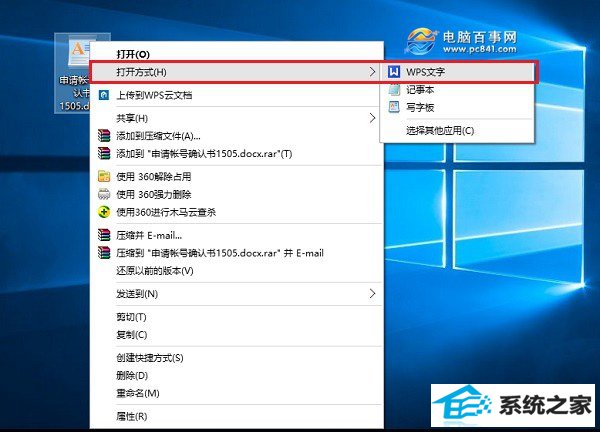Click the 记事本 notepad icon
Image resolution: width=600 pixels, height=432 pixels.
[x=394, y=90]
